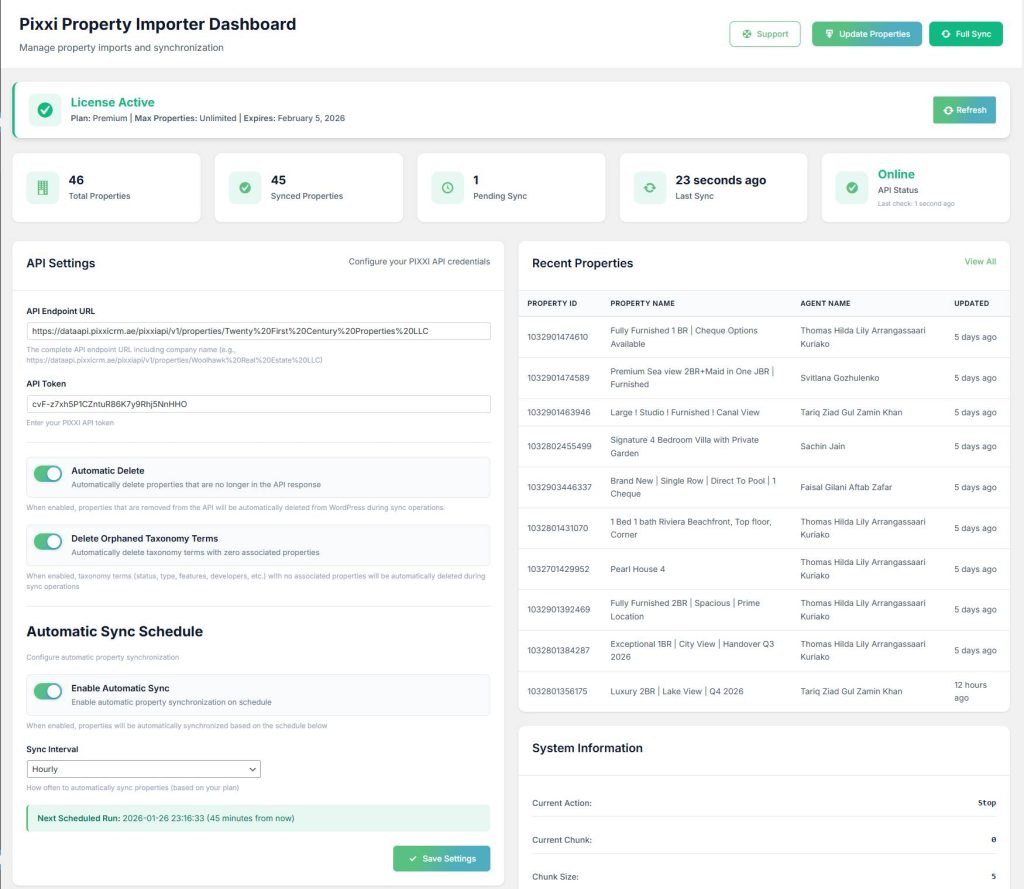
Task: Start a Full Sync
Action: pos(965,34)
